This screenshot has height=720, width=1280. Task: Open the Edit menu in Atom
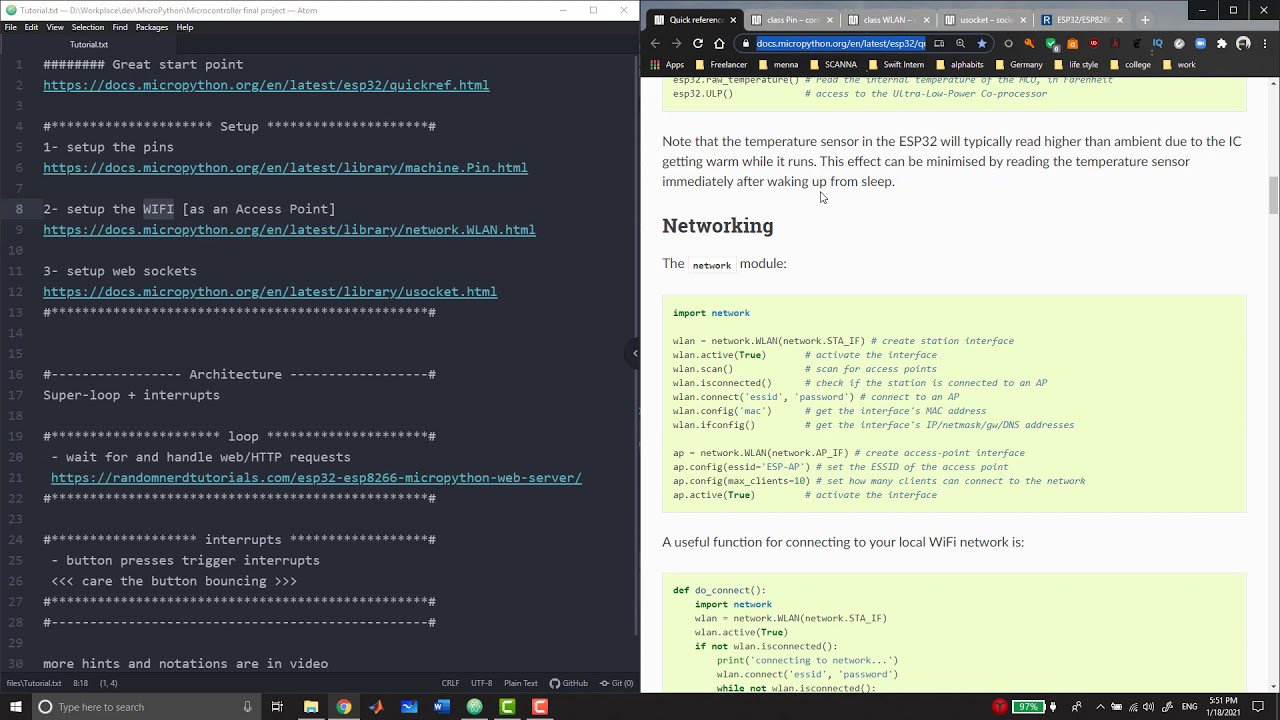32,27
